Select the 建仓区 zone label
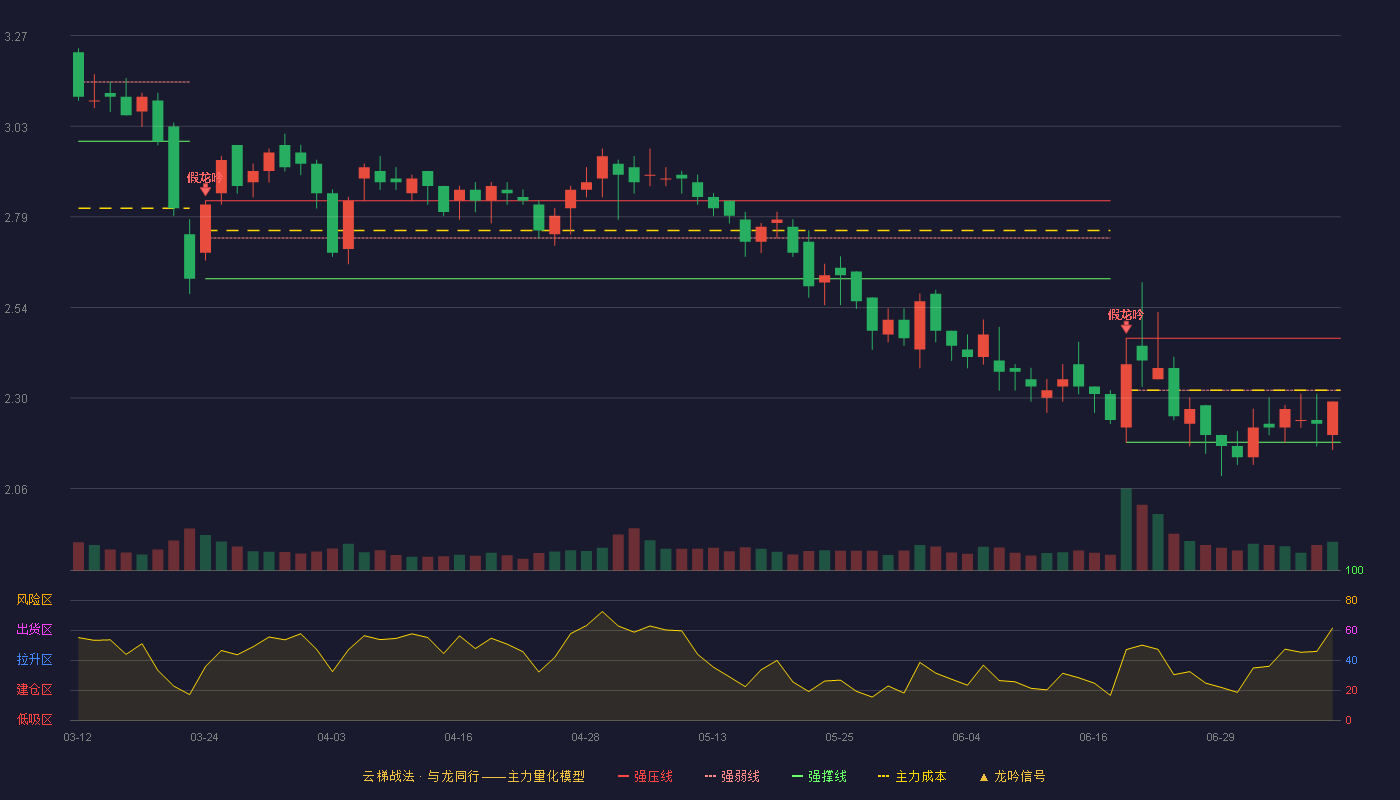The height and width of the screenshot is (800, 1400). 34,690
